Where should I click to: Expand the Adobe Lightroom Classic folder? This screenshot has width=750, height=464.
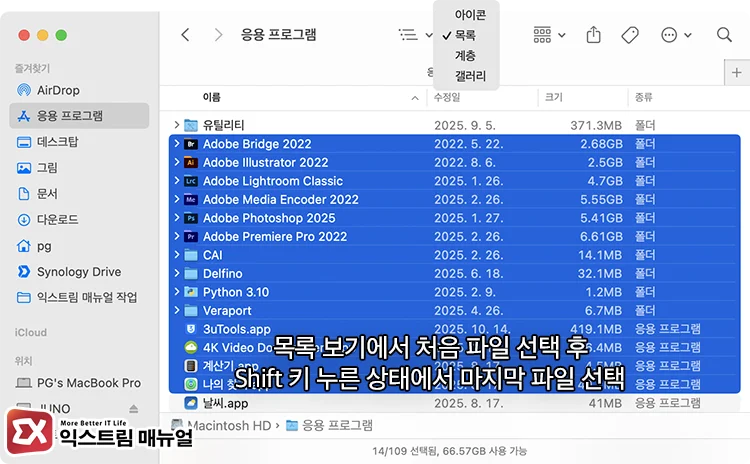tap(176, 180)
